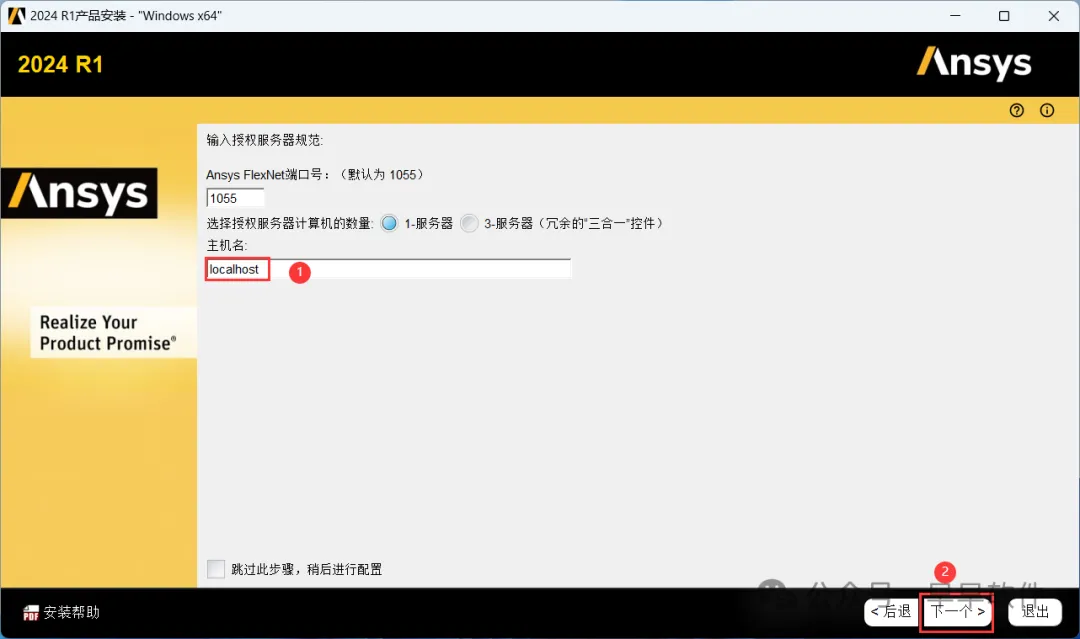Maximize the installer window
Viewport: 1080px width, 639px height.
[1004, 16]
